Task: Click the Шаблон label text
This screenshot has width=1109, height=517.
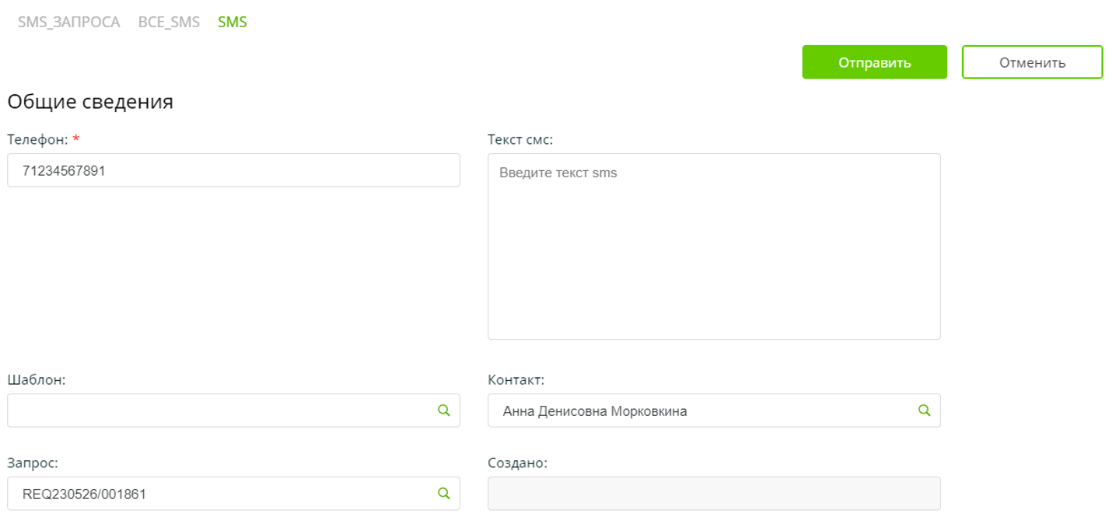Action: 36,380
